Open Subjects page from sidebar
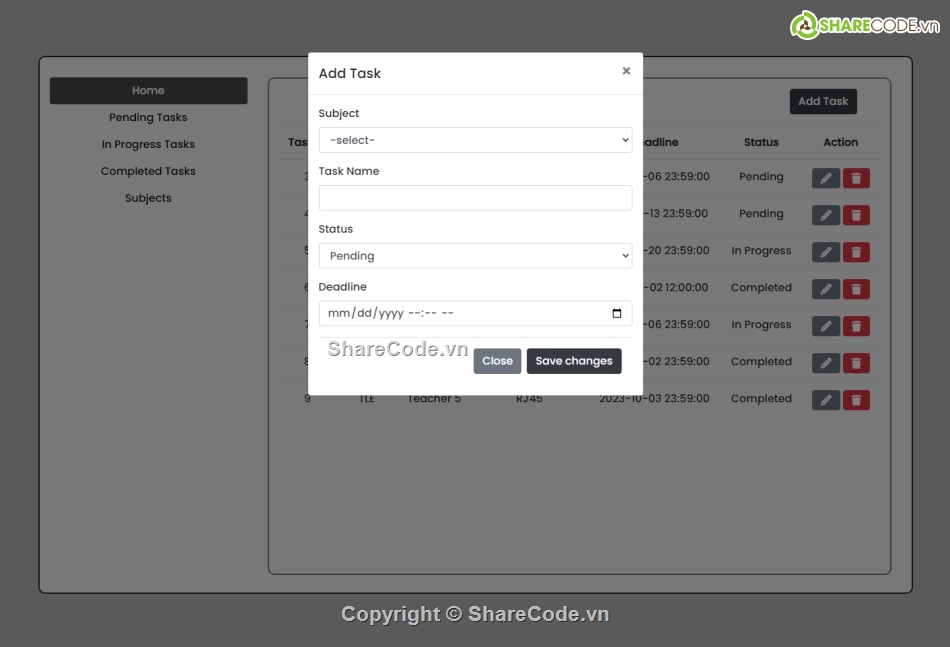The width and height of the screenshot is (950, 647). (148, 198)
